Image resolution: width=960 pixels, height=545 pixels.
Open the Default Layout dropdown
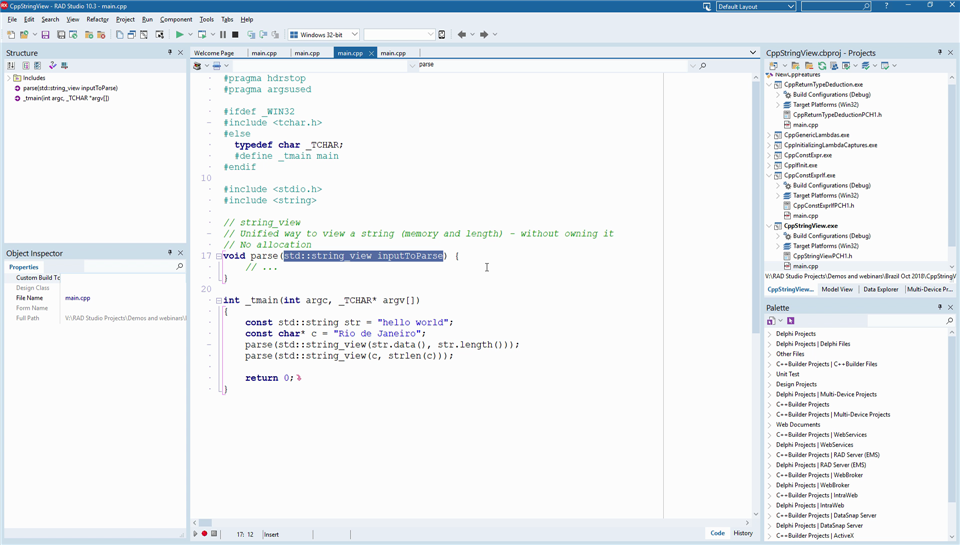(x=790, y=6)
